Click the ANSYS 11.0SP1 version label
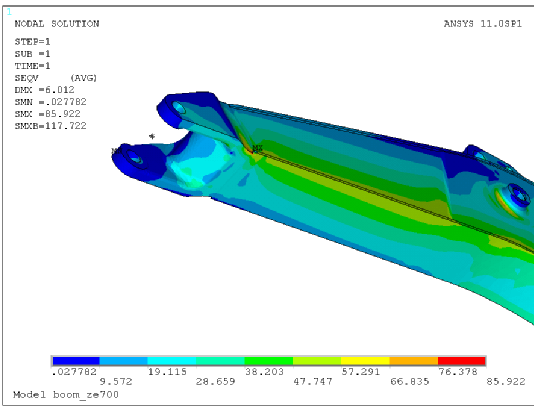The height and width of the screenshot is (410, 534). (483, 23)
